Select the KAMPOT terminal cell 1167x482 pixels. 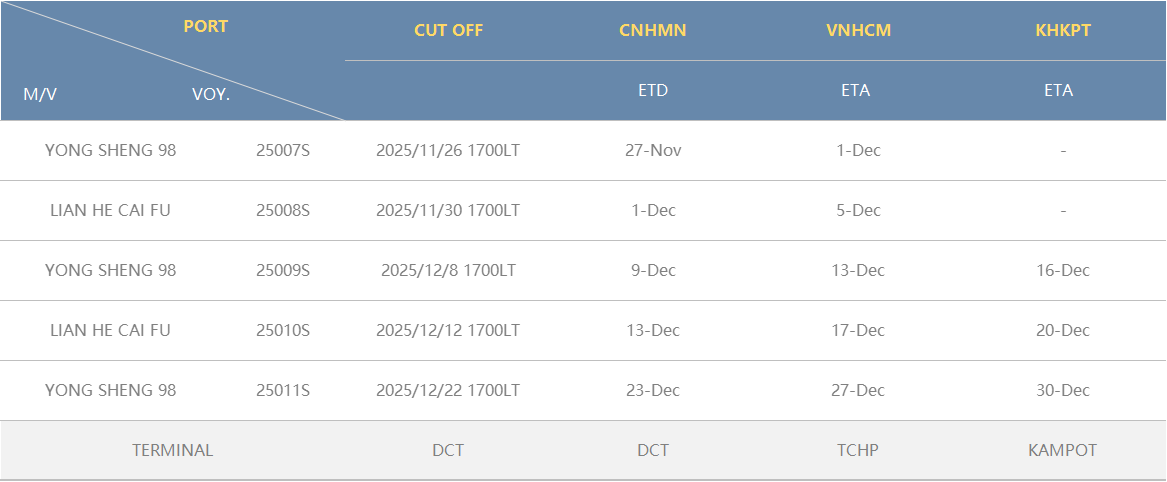click(1062, 450)
